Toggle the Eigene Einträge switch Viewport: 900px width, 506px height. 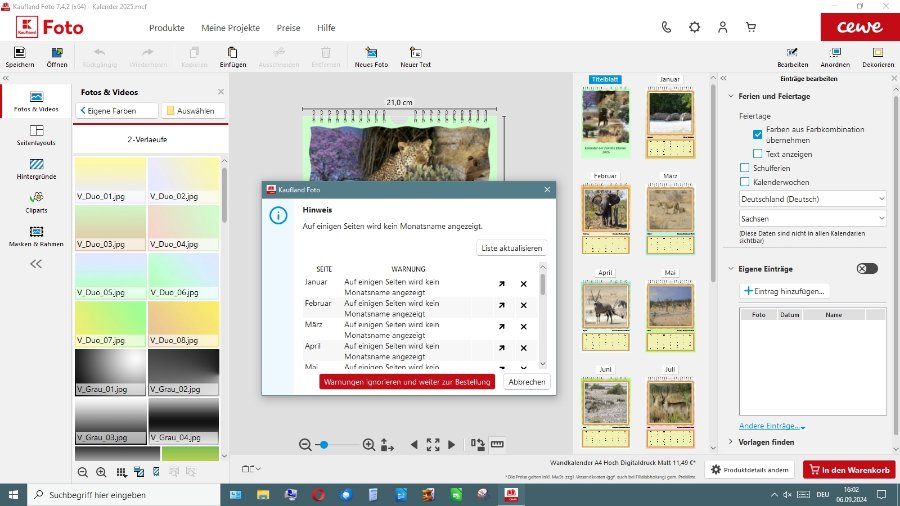point(867,268)
